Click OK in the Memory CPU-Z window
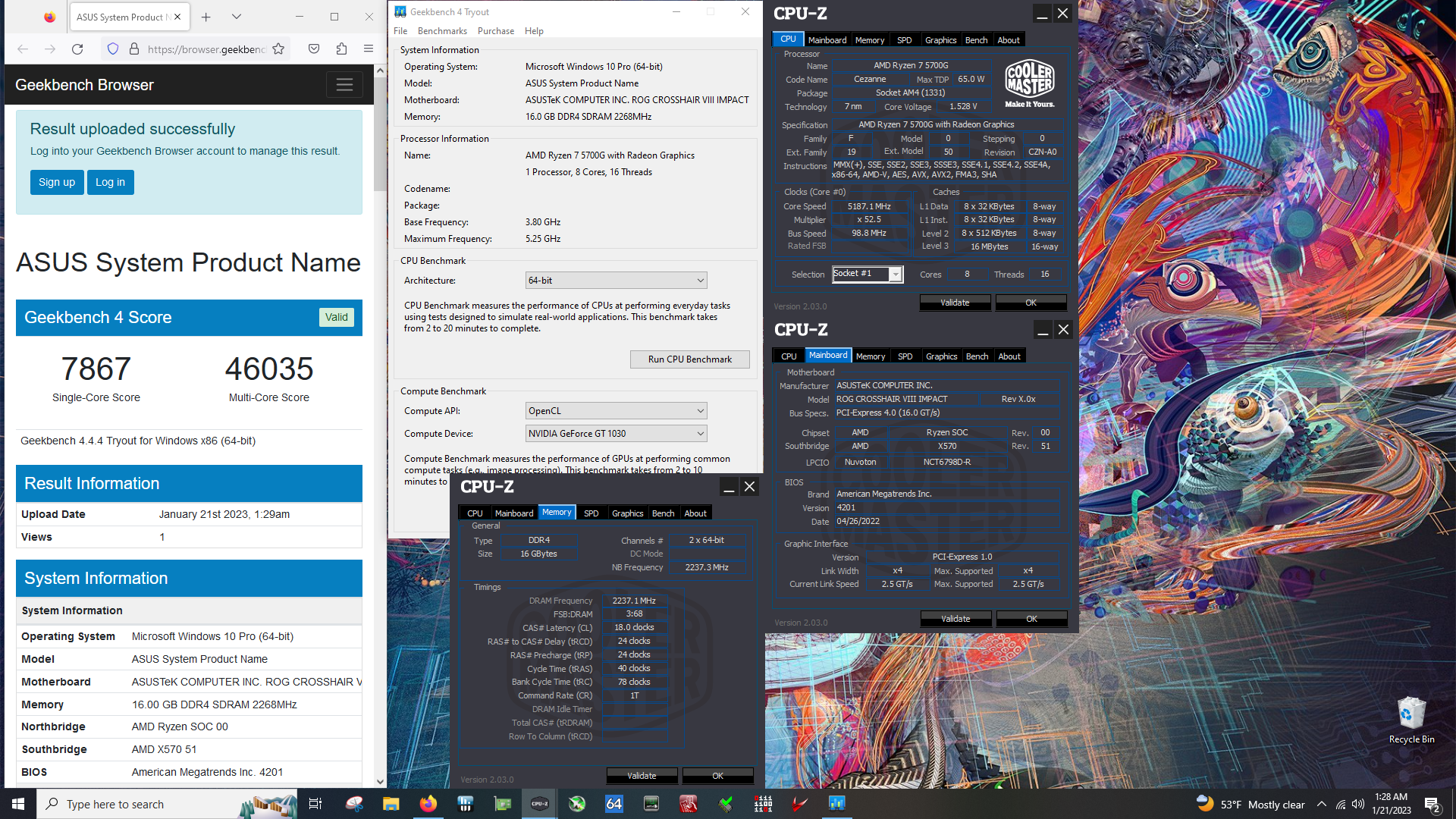 click(717, 776)
